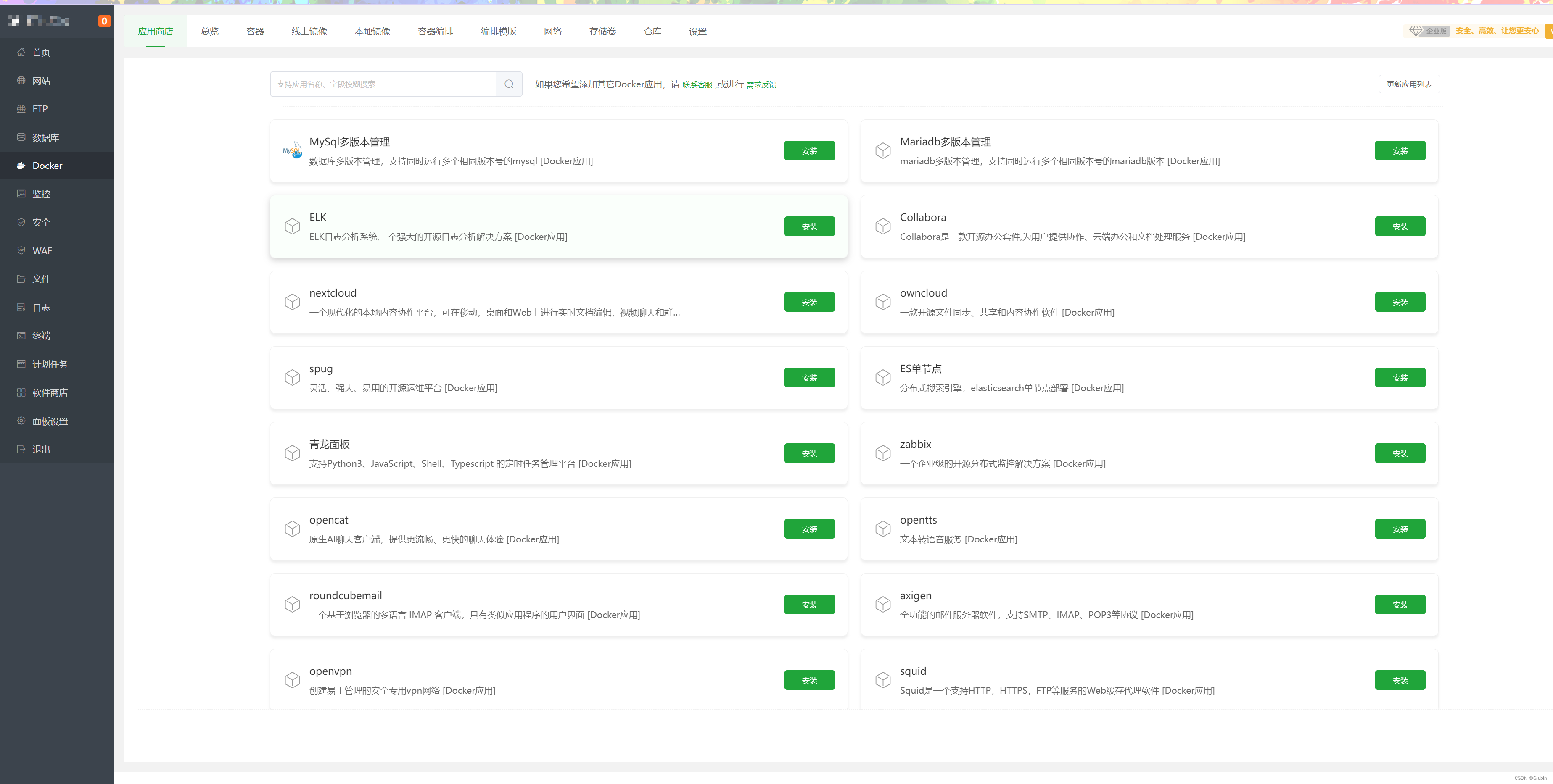
Task: Click the FTP sidebar icon
Action: [21, 109]
